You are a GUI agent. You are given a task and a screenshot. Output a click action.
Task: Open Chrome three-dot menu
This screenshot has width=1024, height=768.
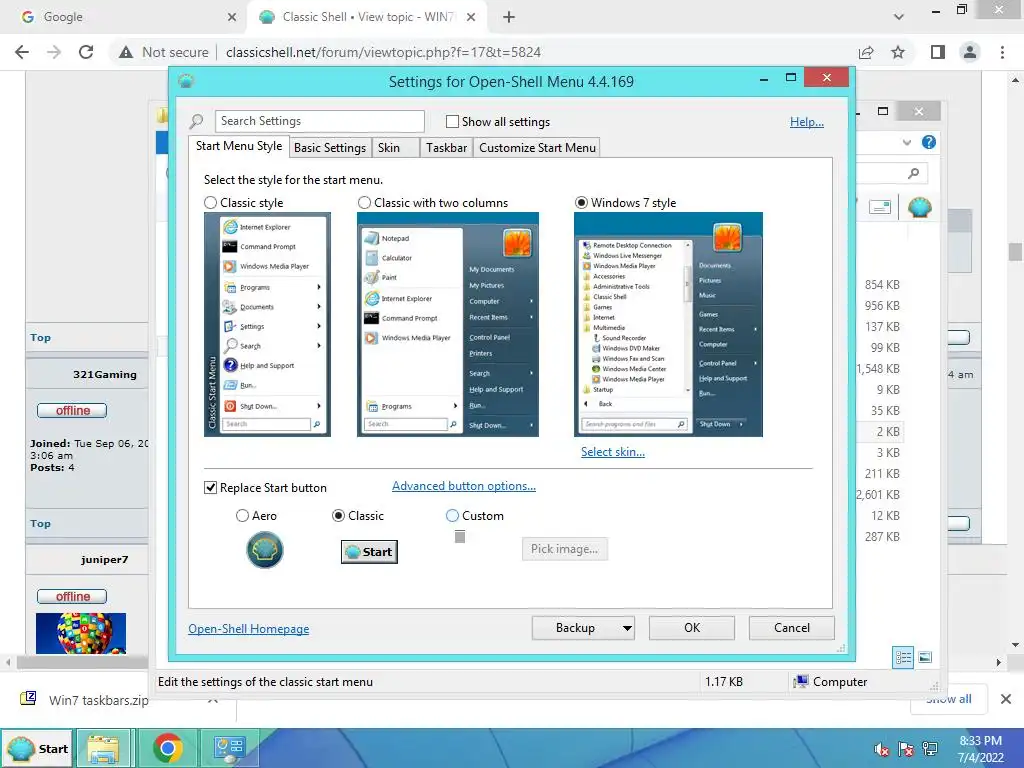click(x=1002, y=52)
